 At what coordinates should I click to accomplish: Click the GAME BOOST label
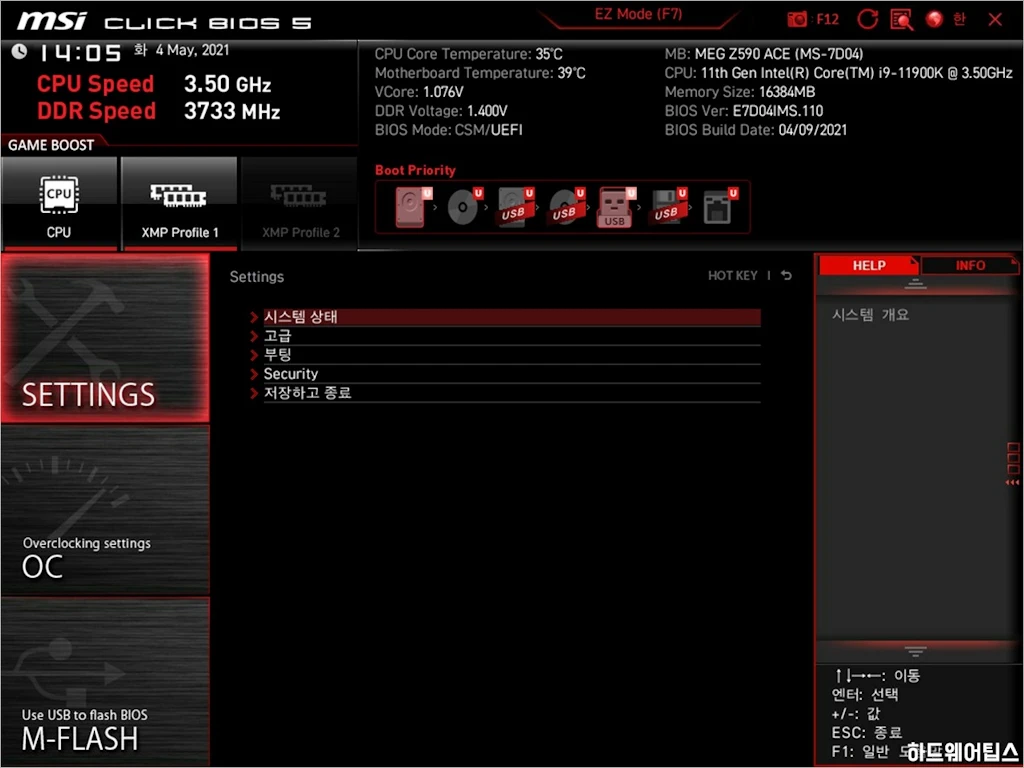point(51,145)
